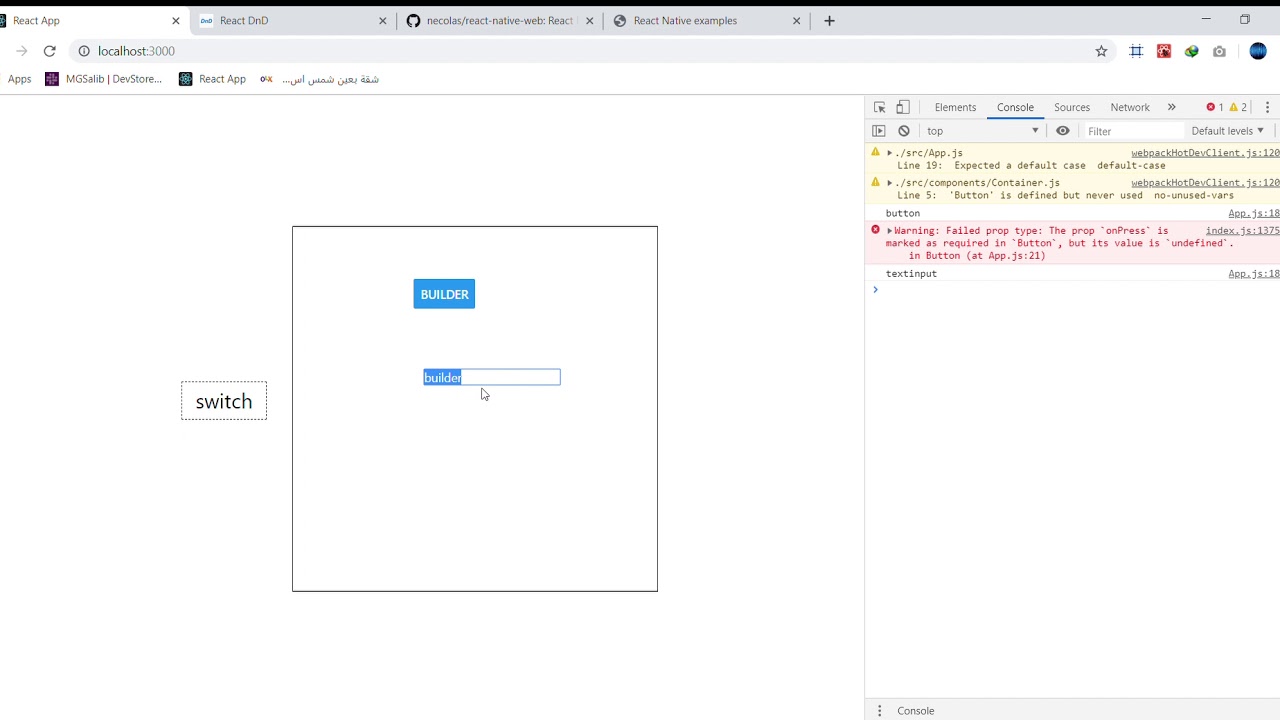1280x720 pixels.
Task: Clear the console with the ban icon
Action: [x=904, y=131]
